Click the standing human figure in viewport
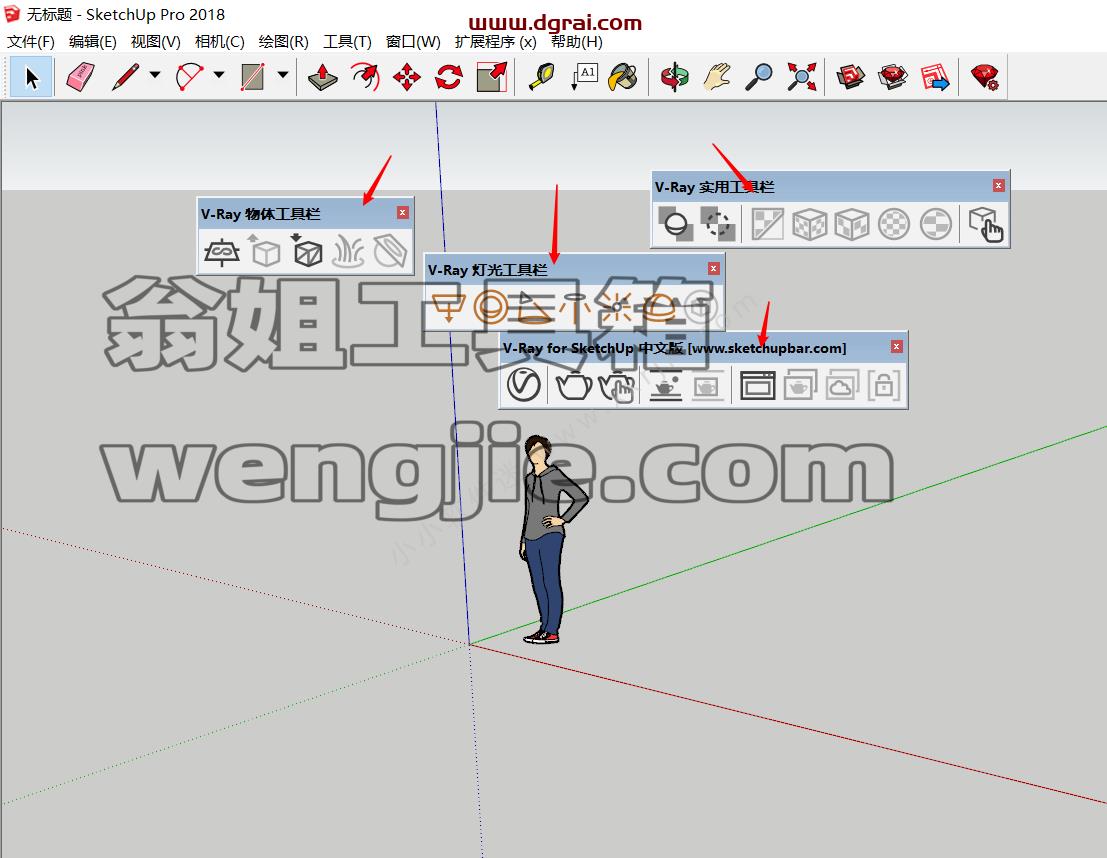1107x858 pixels. point(552,539)
